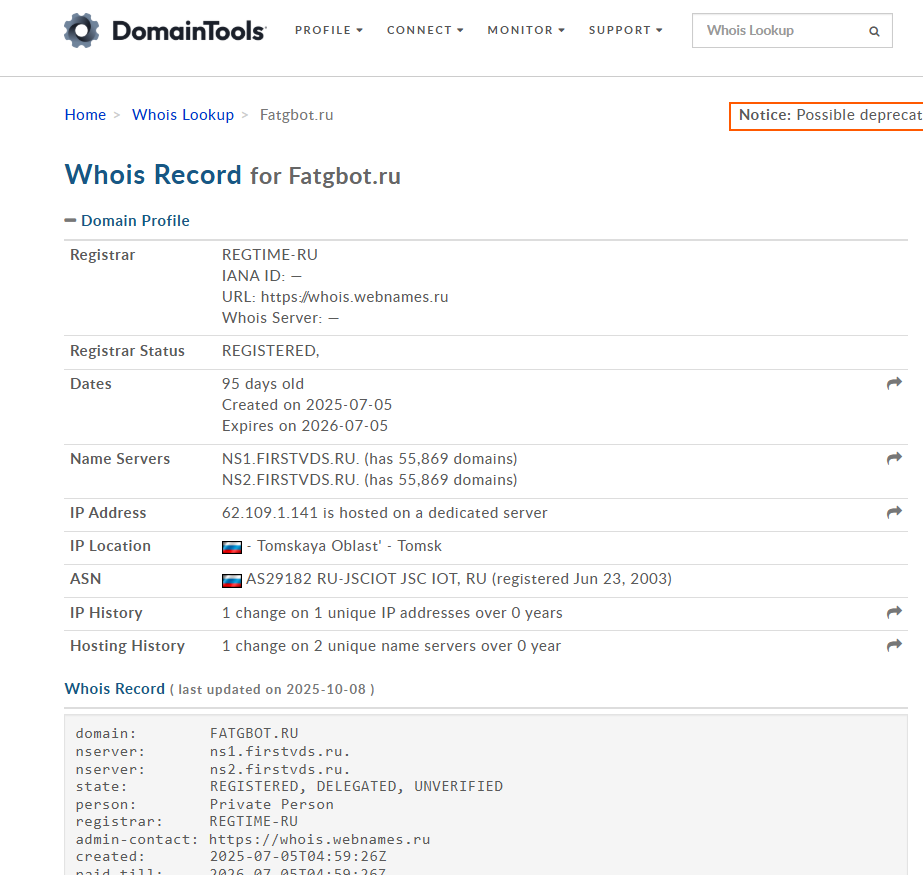Open the Profile dropdown menu

328,30
